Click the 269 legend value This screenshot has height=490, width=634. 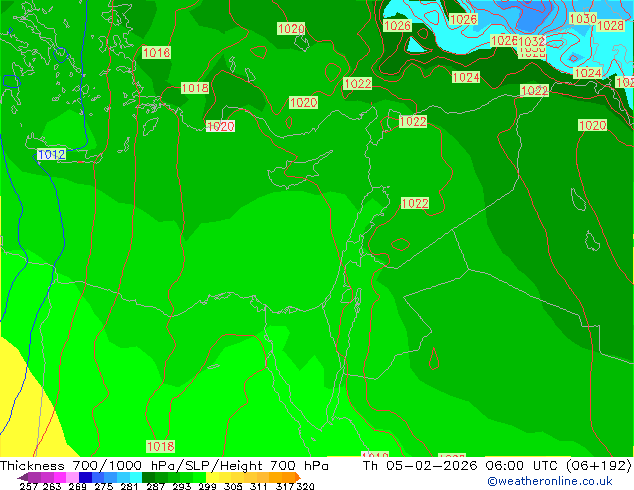(x=78, y=486)
